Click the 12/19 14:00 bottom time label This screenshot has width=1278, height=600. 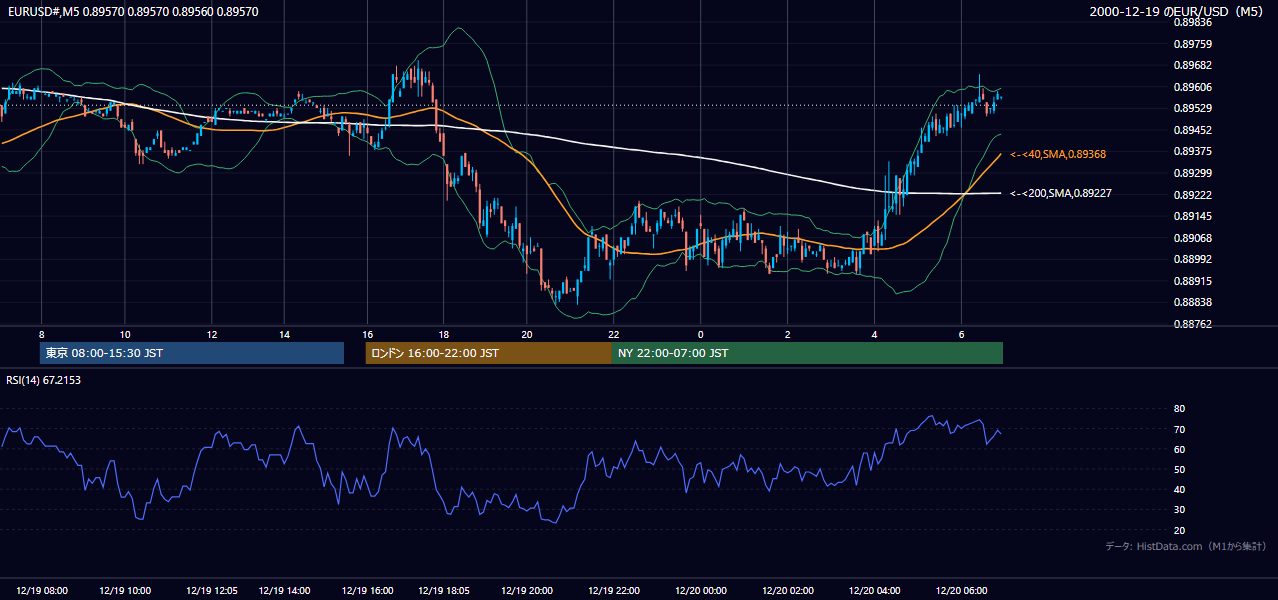click(x=283, y=591)
